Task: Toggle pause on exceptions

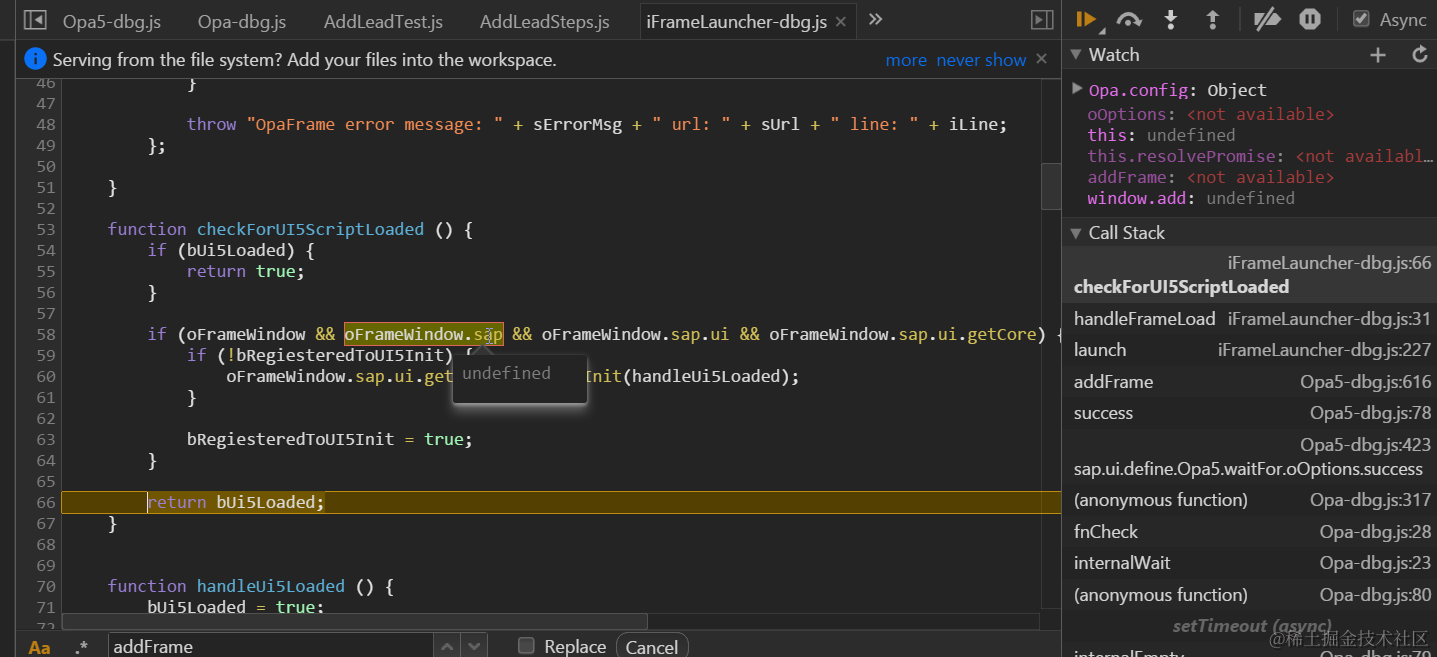Action: (x=1309, y=19)
